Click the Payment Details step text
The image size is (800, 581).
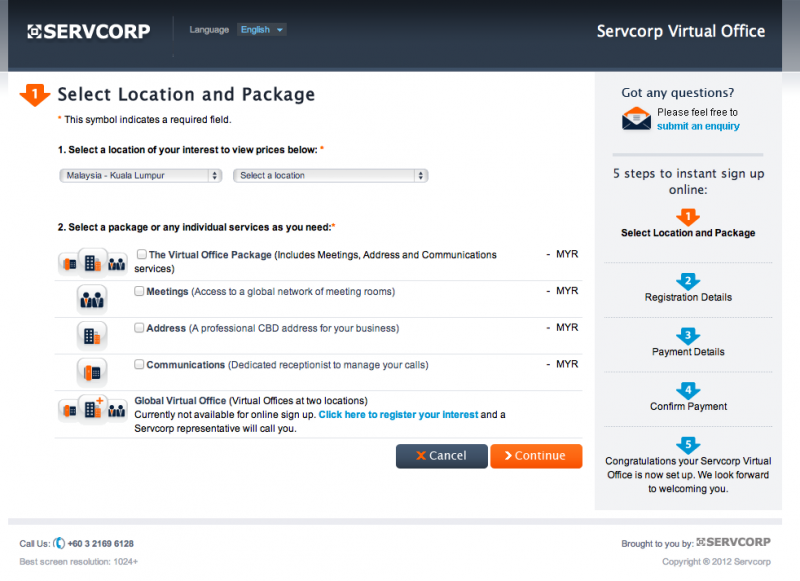688,351
